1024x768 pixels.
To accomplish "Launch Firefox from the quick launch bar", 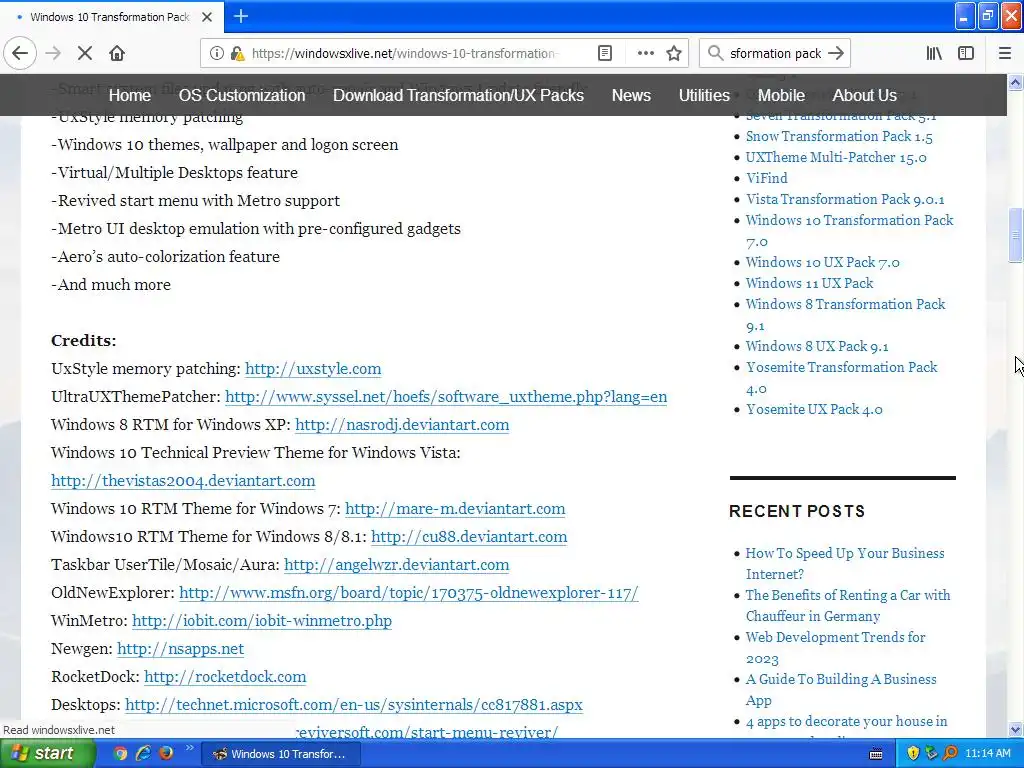I will point(166,753).
